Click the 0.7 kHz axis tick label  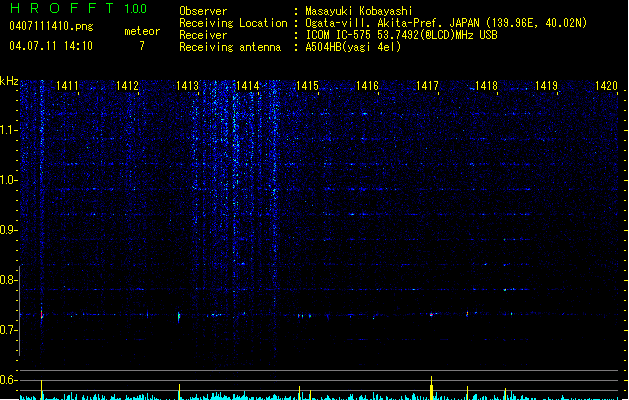pos(8,330)
